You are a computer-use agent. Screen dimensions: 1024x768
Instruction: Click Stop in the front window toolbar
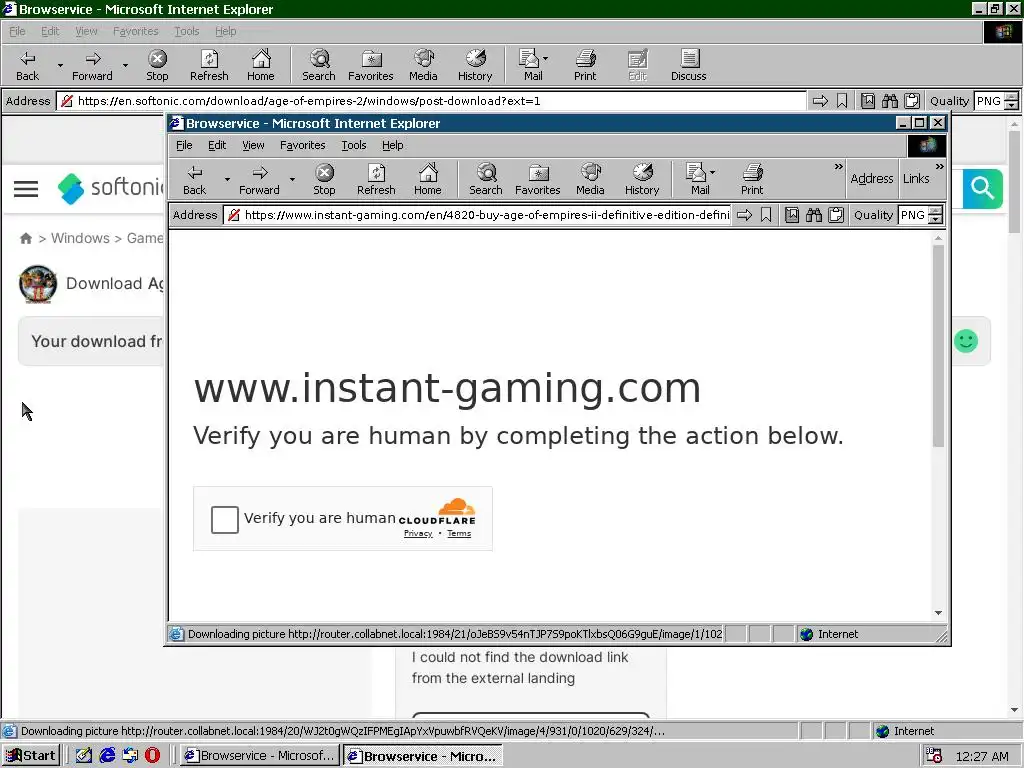324,180
